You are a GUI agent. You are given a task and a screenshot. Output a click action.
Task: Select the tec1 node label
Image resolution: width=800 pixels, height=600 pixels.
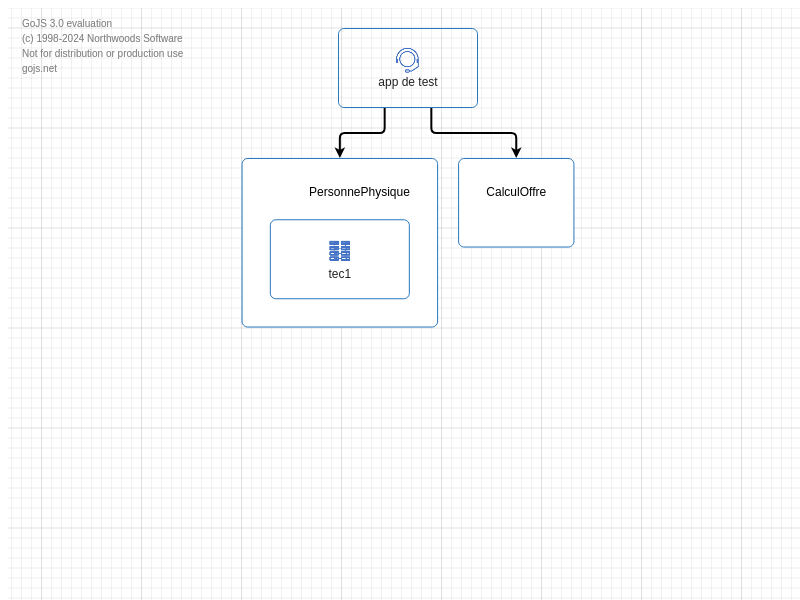click(340, 274)
